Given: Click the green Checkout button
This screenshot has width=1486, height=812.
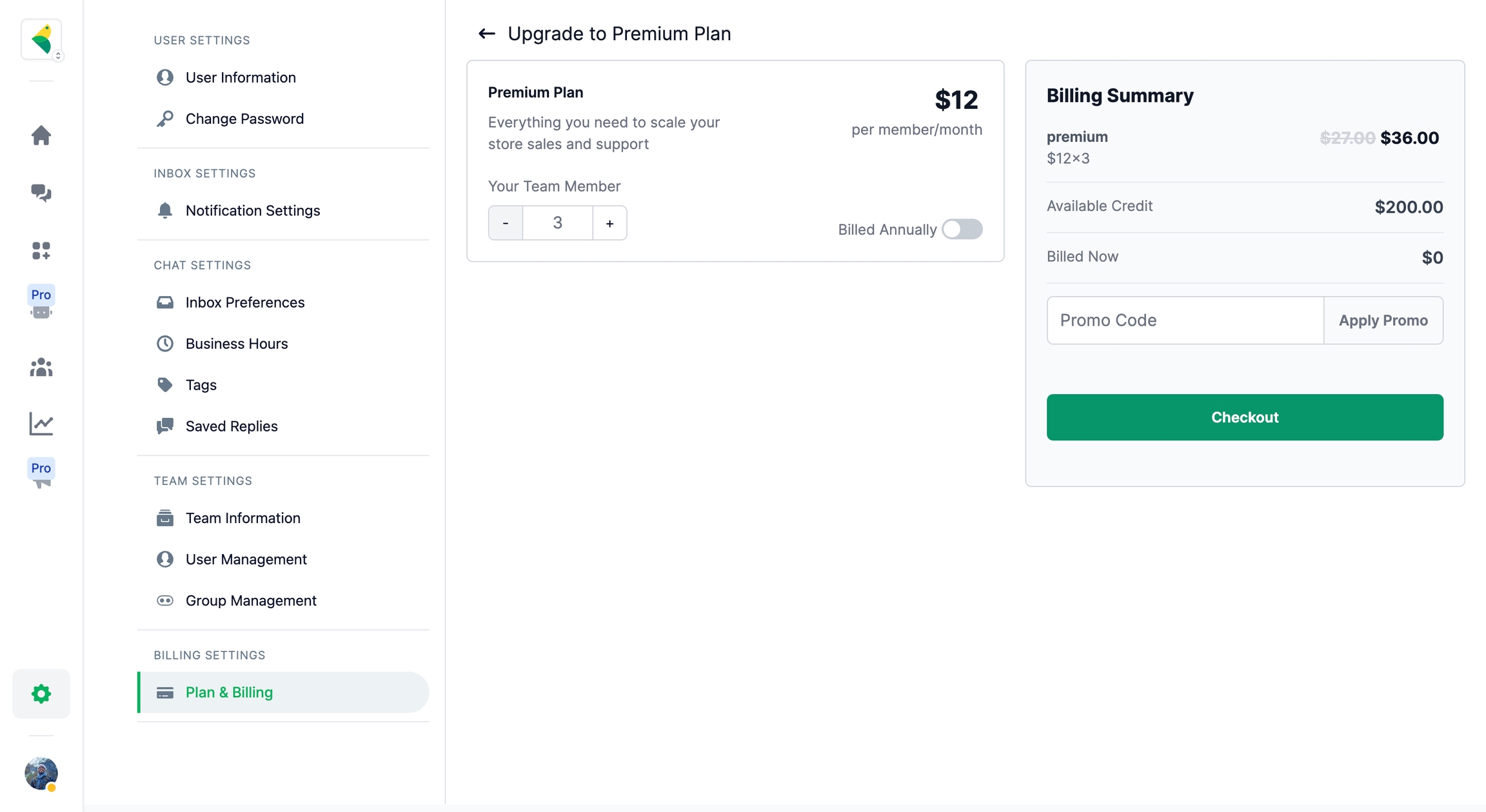Looking at the screenshot, I should 1244,417.
